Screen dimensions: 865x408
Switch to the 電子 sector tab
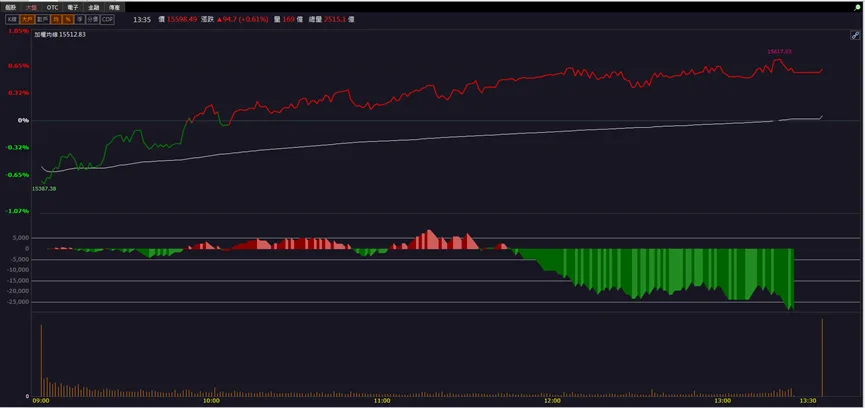pyautogui.click(x=73, y=8)
